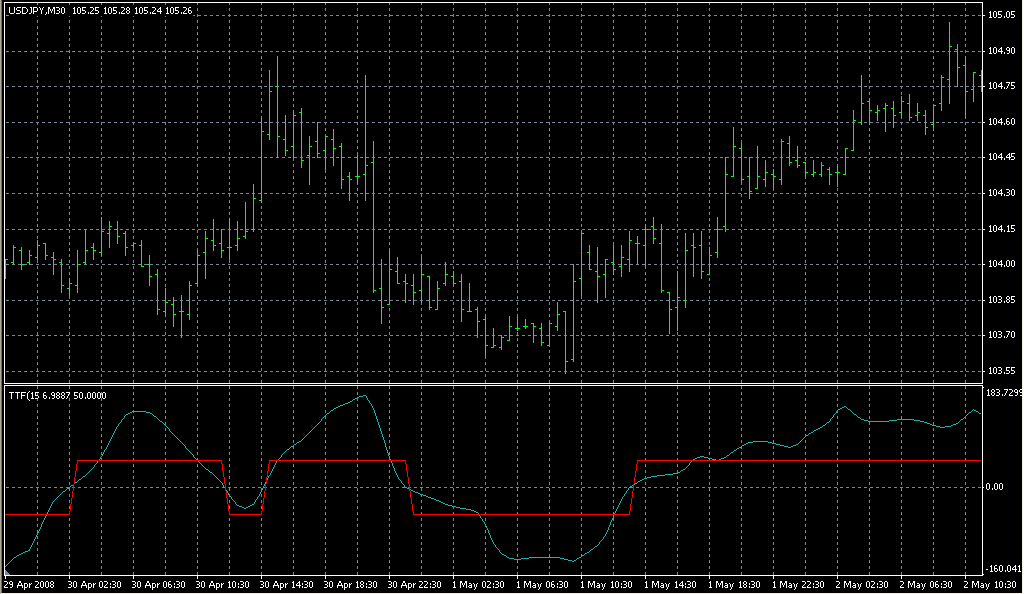Click the 105.05 price axis label
Image resolution: width=1024 pixels, height=594 pixels.
[1003, 16]
